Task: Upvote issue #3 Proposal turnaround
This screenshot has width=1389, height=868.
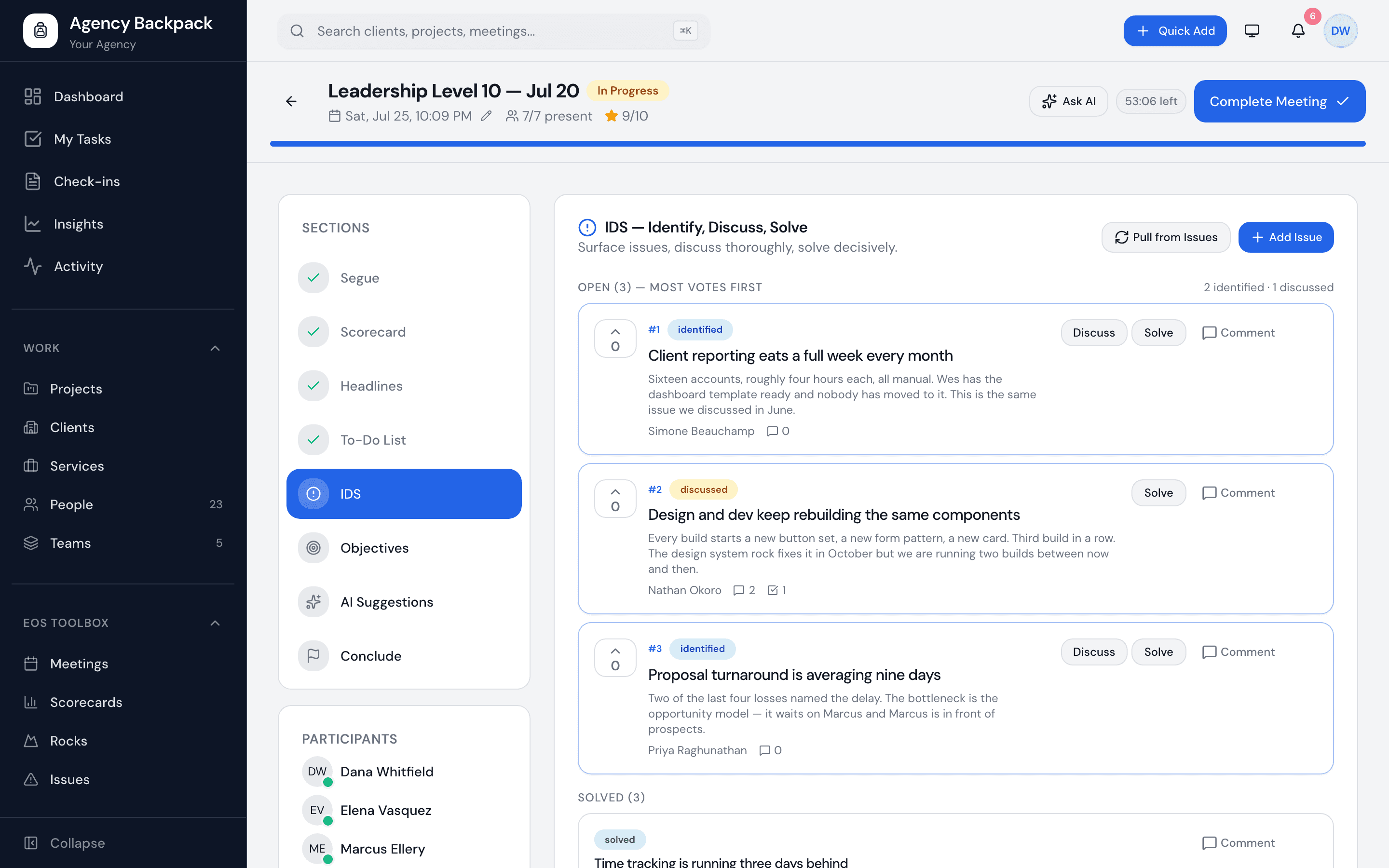Action: 615,658
